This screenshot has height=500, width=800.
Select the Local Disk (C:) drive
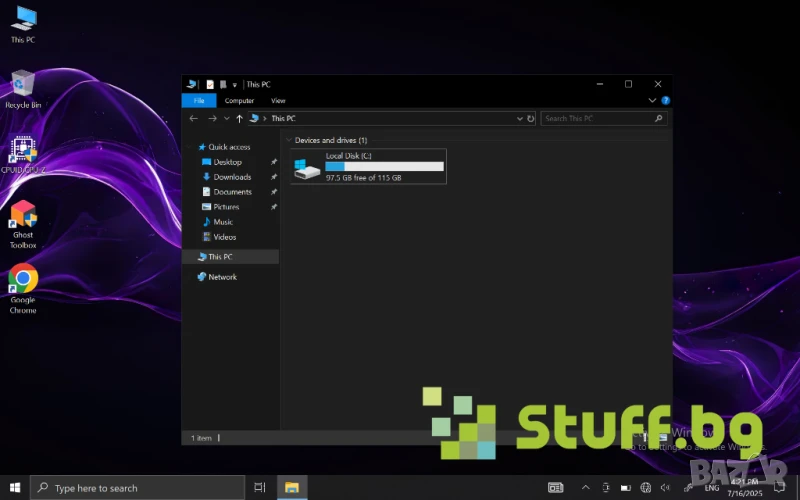tap(368, 167)
